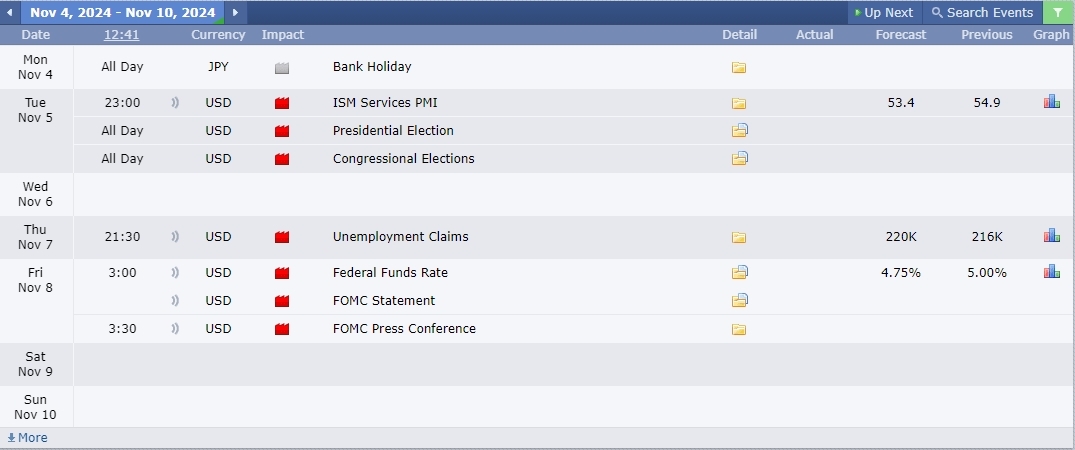Image resolution: width=1075 pixels, height=450 pixels.
Task: Go to previous week arrow
Action: 9,12
